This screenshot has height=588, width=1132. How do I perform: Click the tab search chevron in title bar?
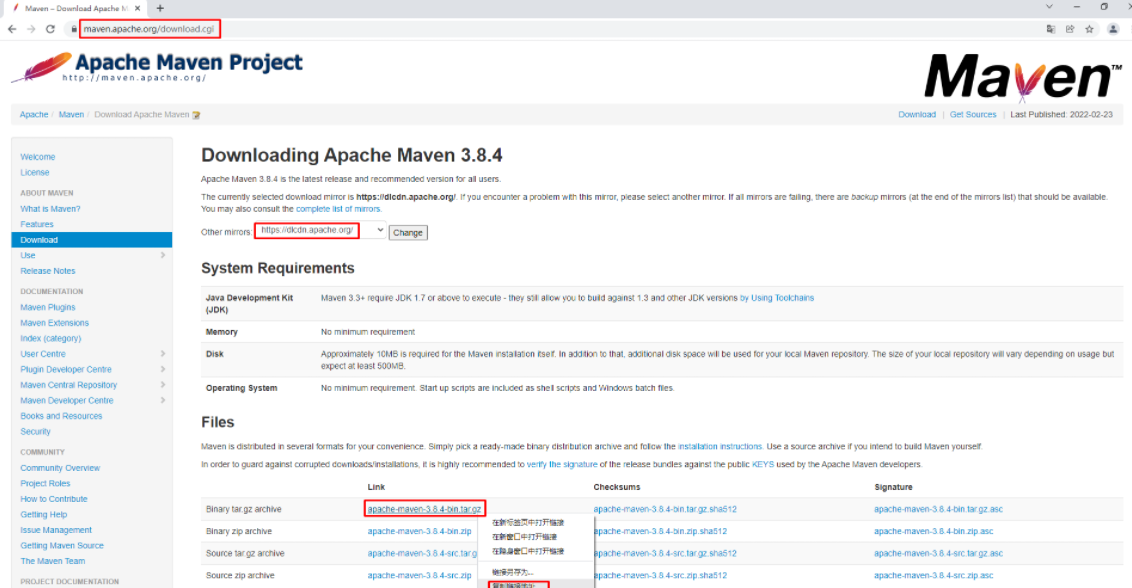click(1049, 7)
